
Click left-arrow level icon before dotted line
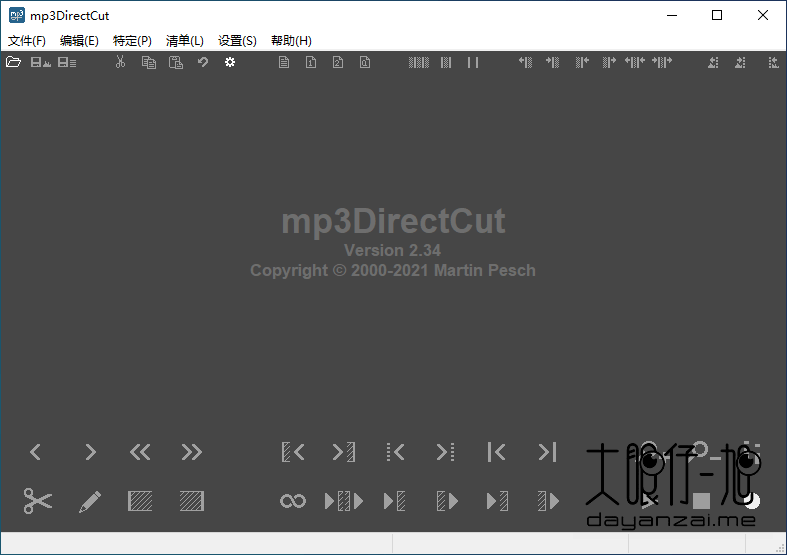[713, 62]
